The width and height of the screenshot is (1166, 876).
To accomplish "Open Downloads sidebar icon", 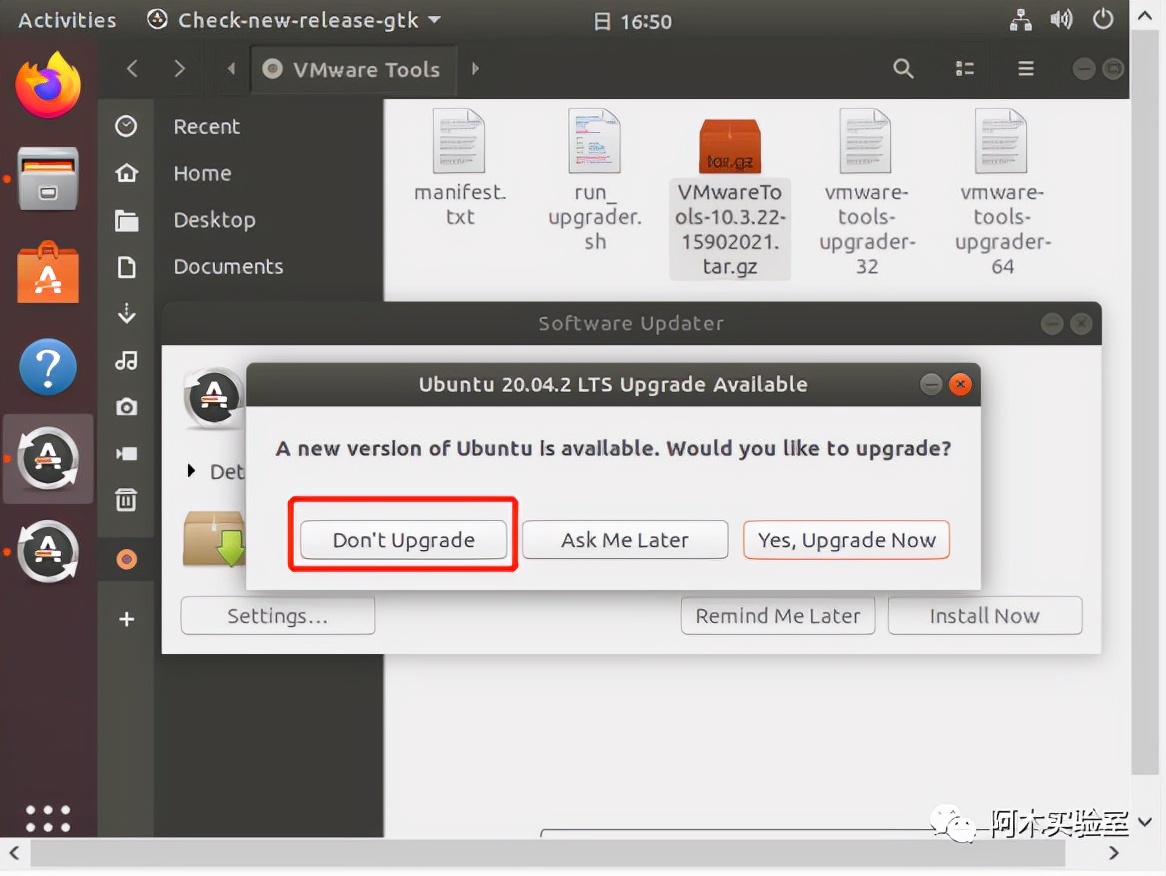I will 126,313.
